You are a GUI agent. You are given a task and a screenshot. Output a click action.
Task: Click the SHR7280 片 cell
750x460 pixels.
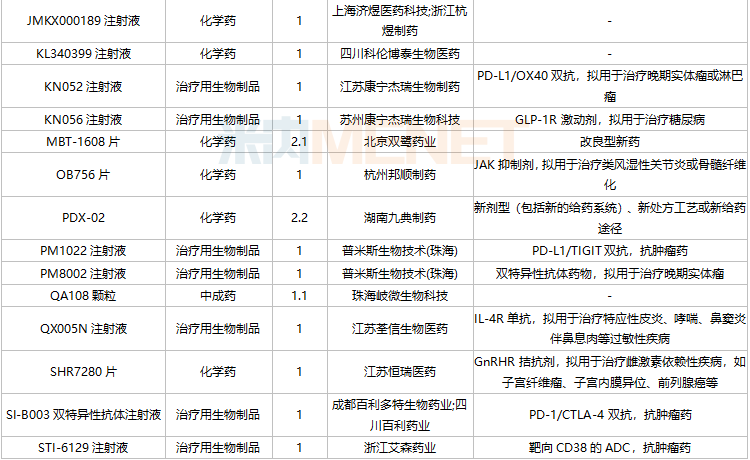coord(83,372)
